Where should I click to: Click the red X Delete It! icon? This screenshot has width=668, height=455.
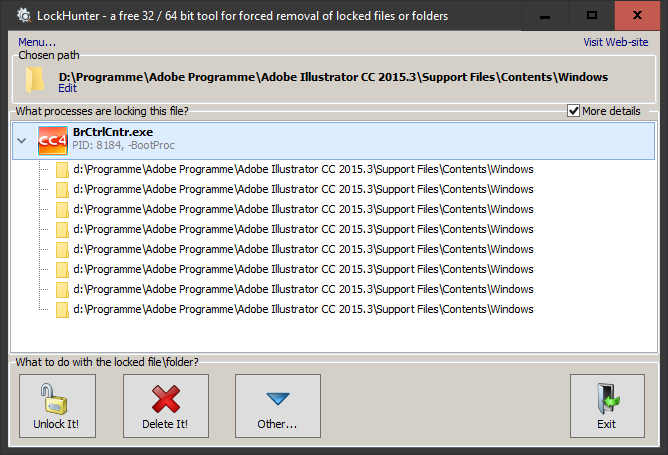166,399
